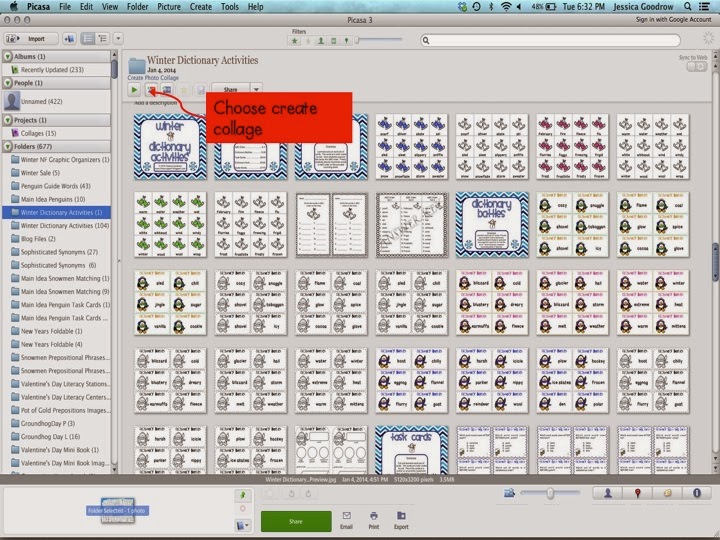Click the Export icon
The height and width of the screenshot is (540, 720).
[401, 520]
